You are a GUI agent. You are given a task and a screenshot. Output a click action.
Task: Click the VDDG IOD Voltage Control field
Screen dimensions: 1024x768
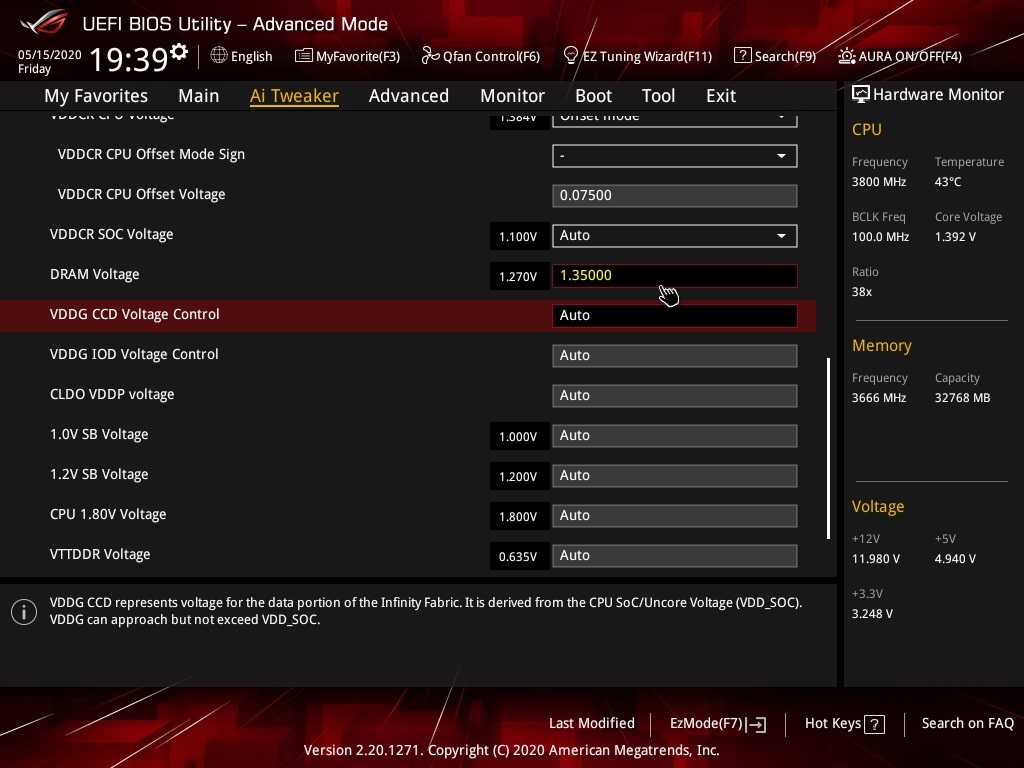(675, 356)
